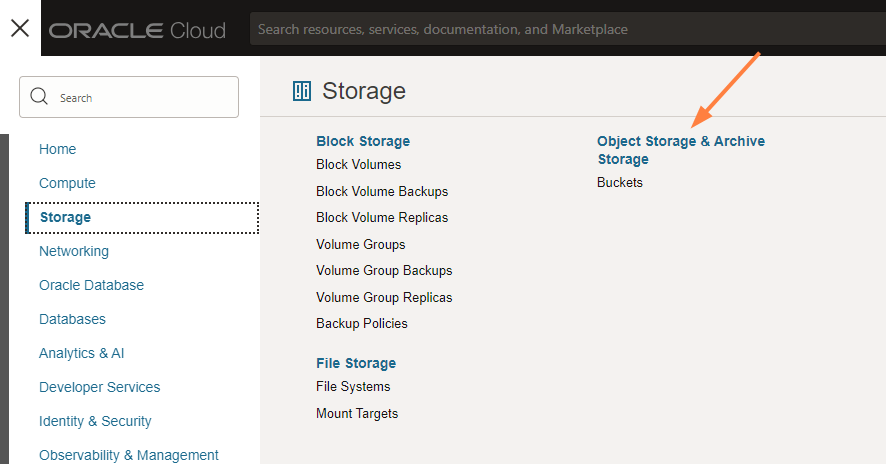Select Identity & Security category

coord(95,421)
